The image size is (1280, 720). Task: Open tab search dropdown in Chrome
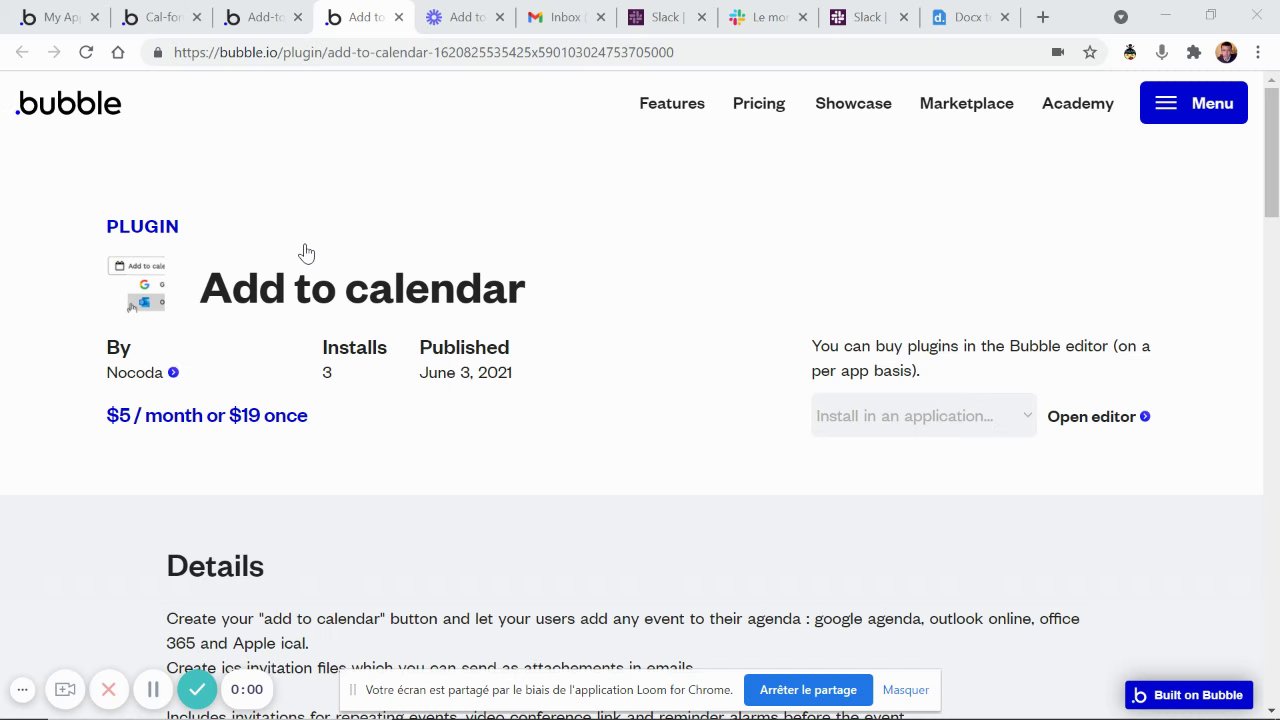click(1121, 17)
